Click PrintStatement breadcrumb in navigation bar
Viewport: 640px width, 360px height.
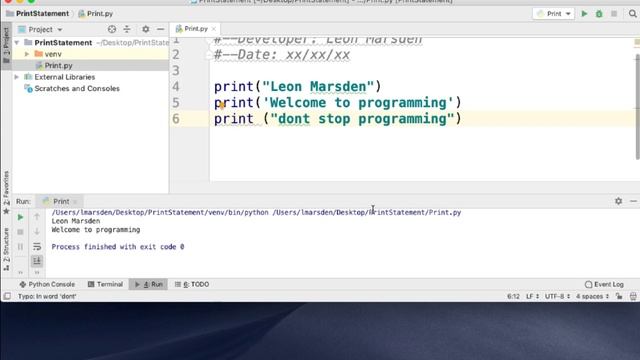tap(38, 13)
